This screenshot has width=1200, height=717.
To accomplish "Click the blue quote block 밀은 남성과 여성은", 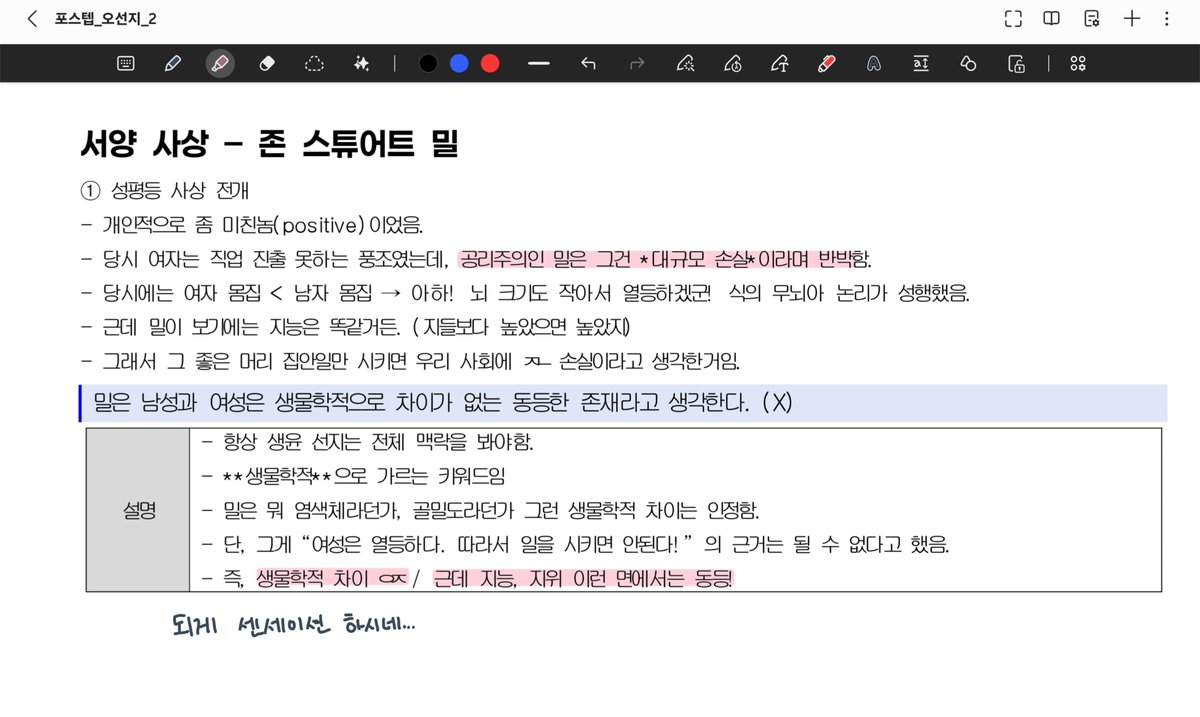I will (623, 403).
